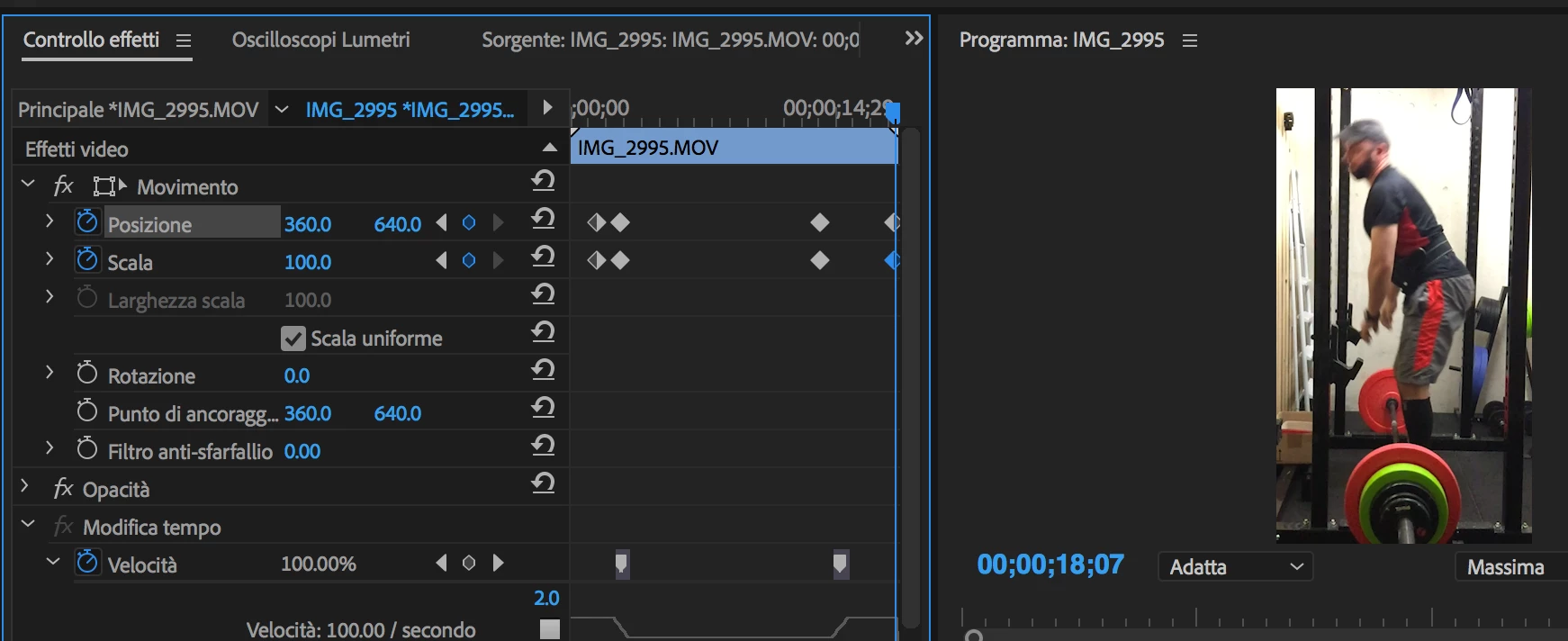Reset the Posizione parameter
Viewport: 1568px width, 641px height.
pos(543,219)
